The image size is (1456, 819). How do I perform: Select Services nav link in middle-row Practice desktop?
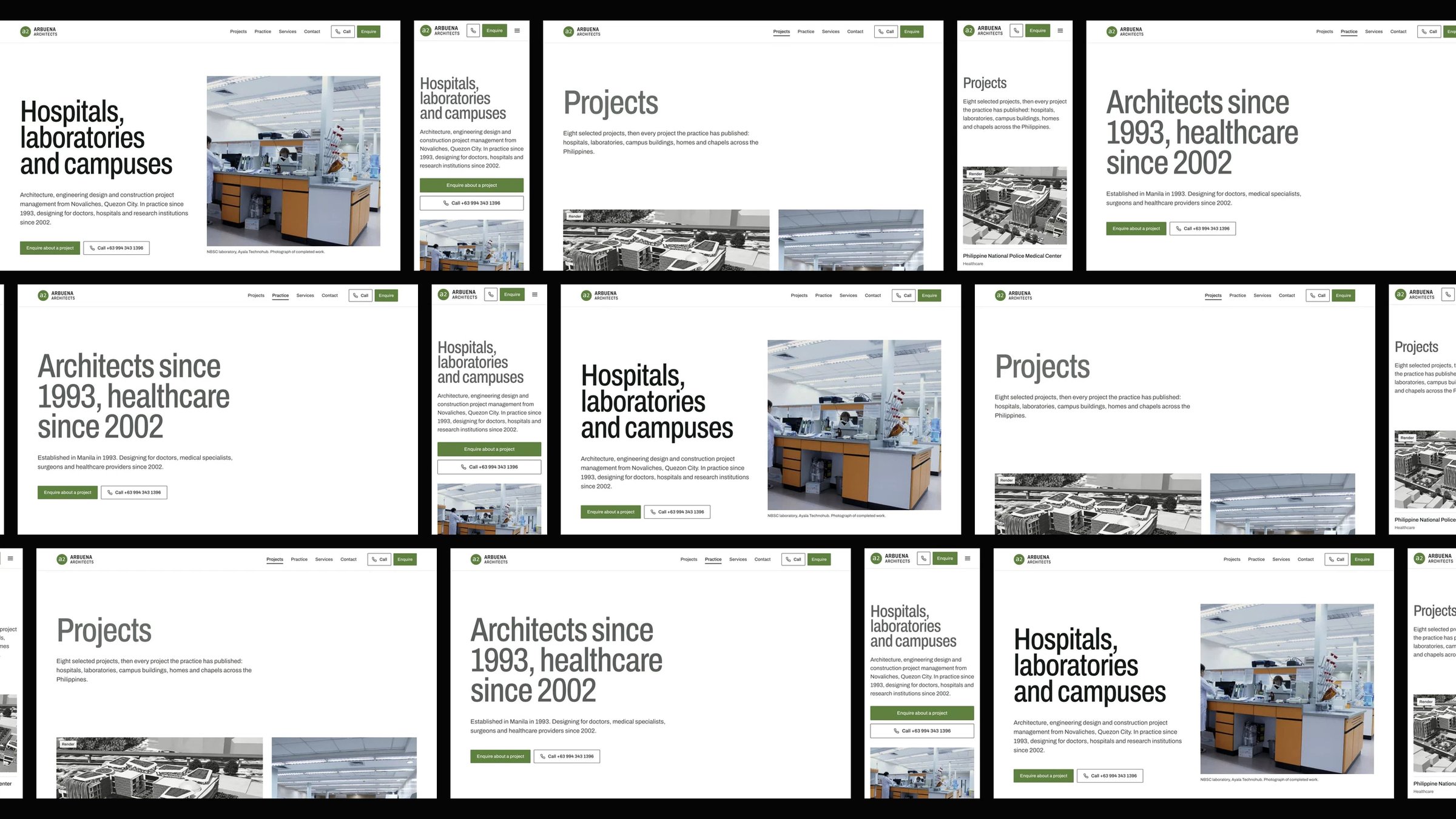coord(305,295)
